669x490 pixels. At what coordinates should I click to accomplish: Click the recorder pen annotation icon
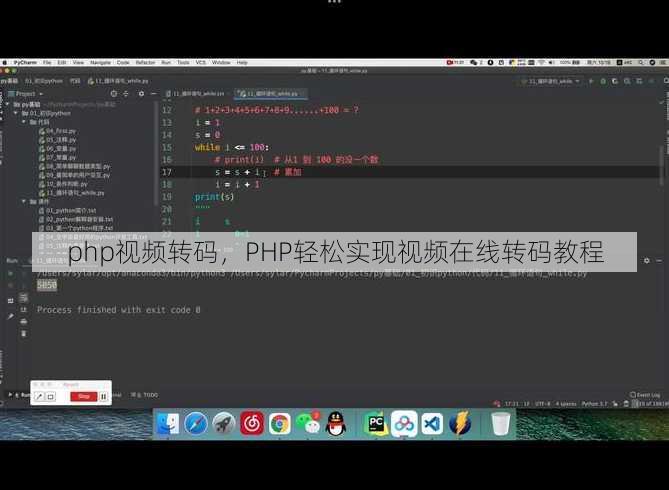39,397
